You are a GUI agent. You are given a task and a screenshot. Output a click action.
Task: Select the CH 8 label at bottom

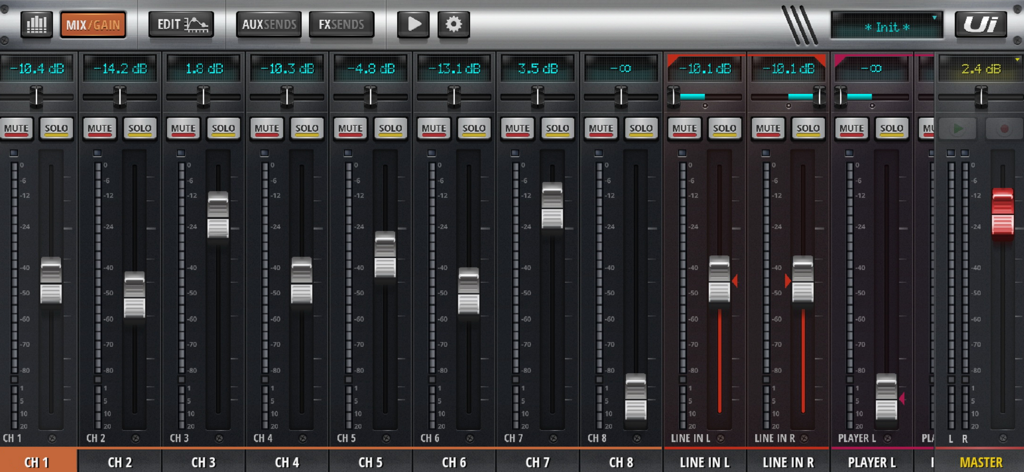coord(622,462)
